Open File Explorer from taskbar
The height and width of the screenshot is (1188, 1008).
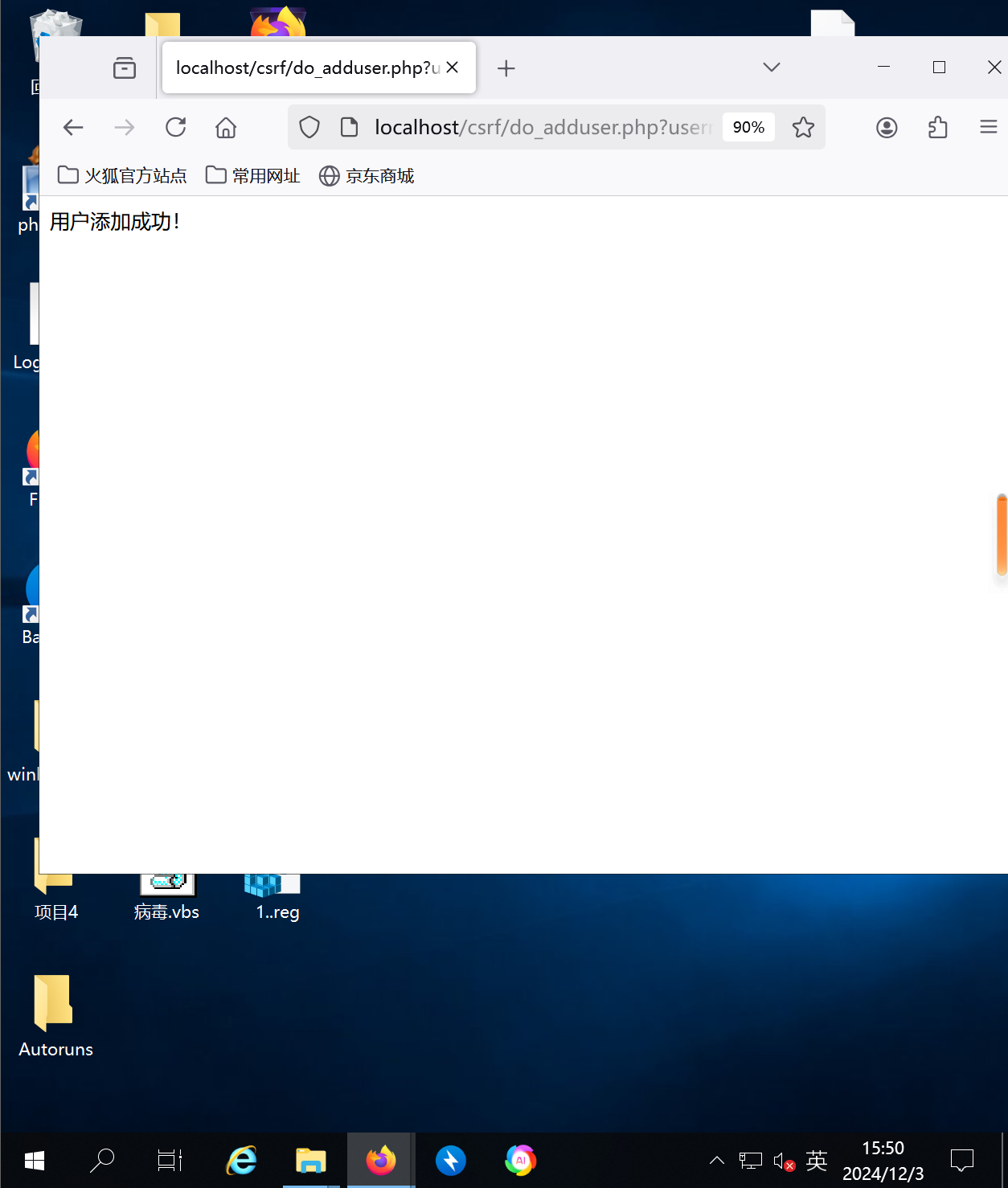click(310, 1161)
